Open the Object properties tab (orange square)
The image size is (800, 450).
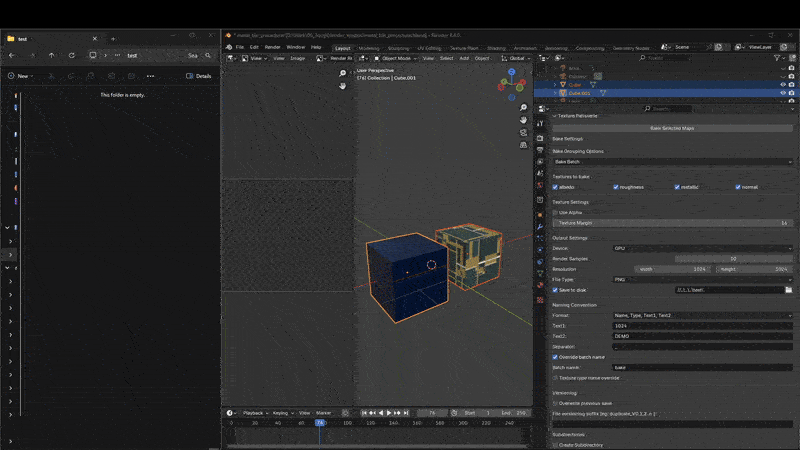tap(540, 215)
